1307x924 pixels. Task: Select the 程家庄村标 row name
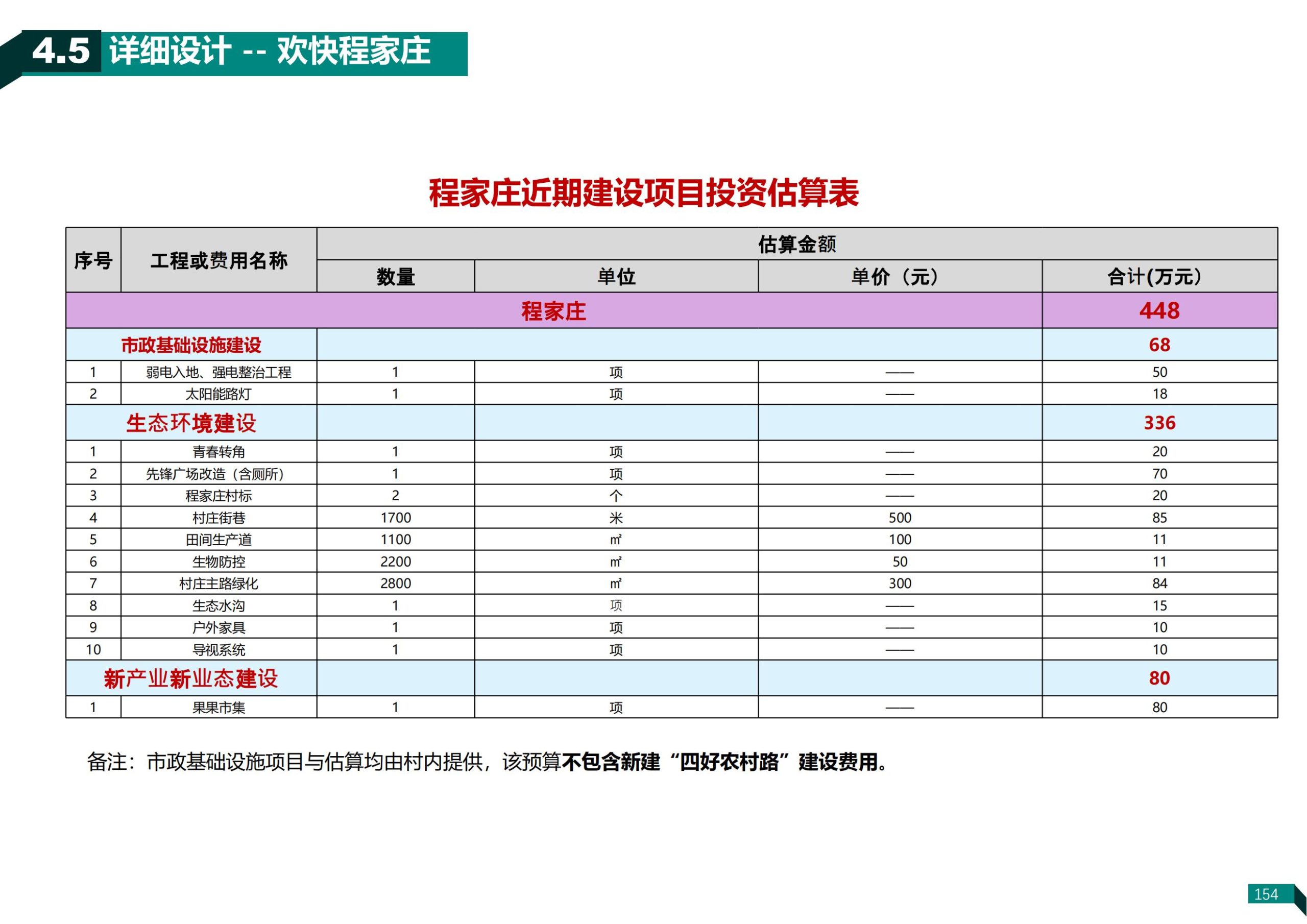219,496
